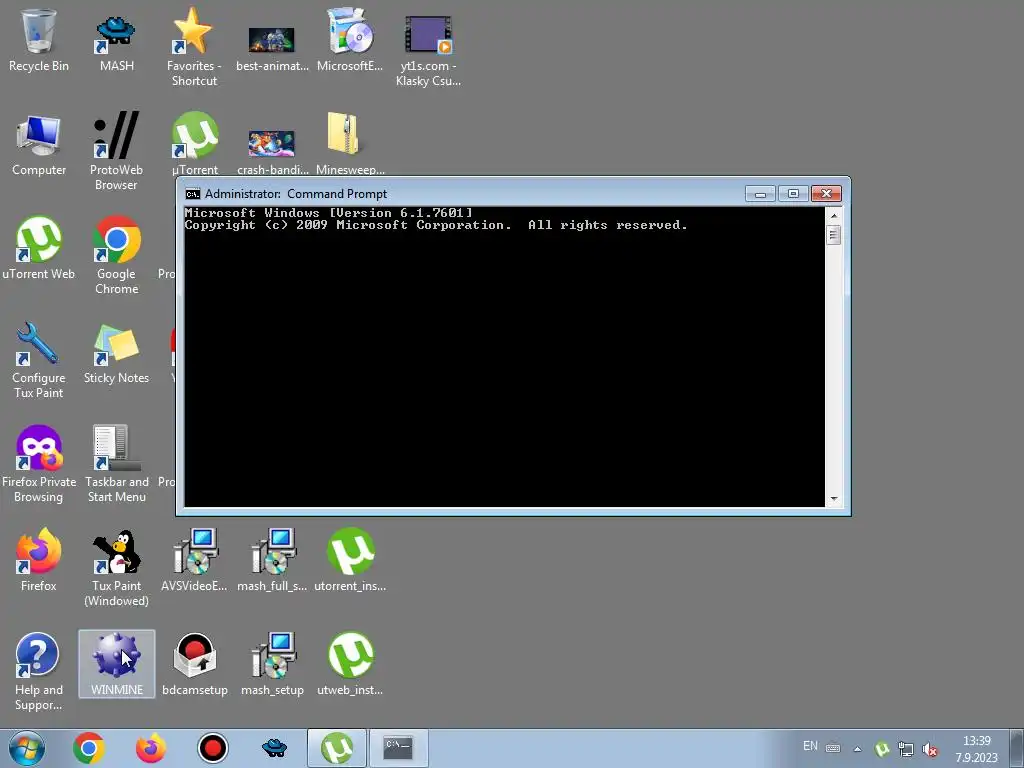Select the Favorites - Shortcut star icon
Viewport: 1024px width, 768px height.
pyautogui.click(x=194, y=47)
